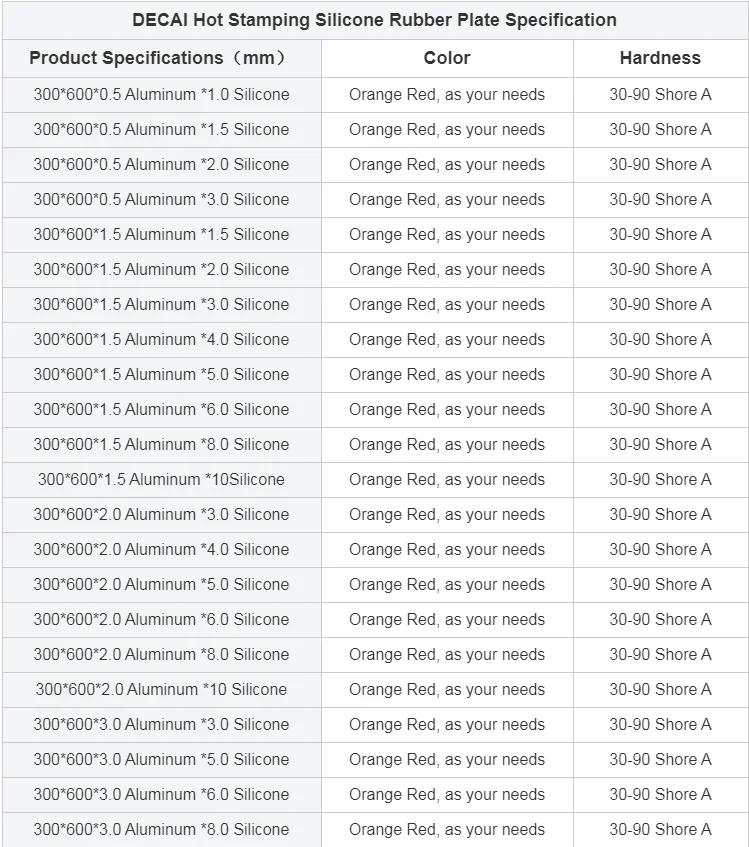Click hardness cell in 2.0 Aluminum *10 Silicone row
749x847 pixels.
click(x=660, y=690)
